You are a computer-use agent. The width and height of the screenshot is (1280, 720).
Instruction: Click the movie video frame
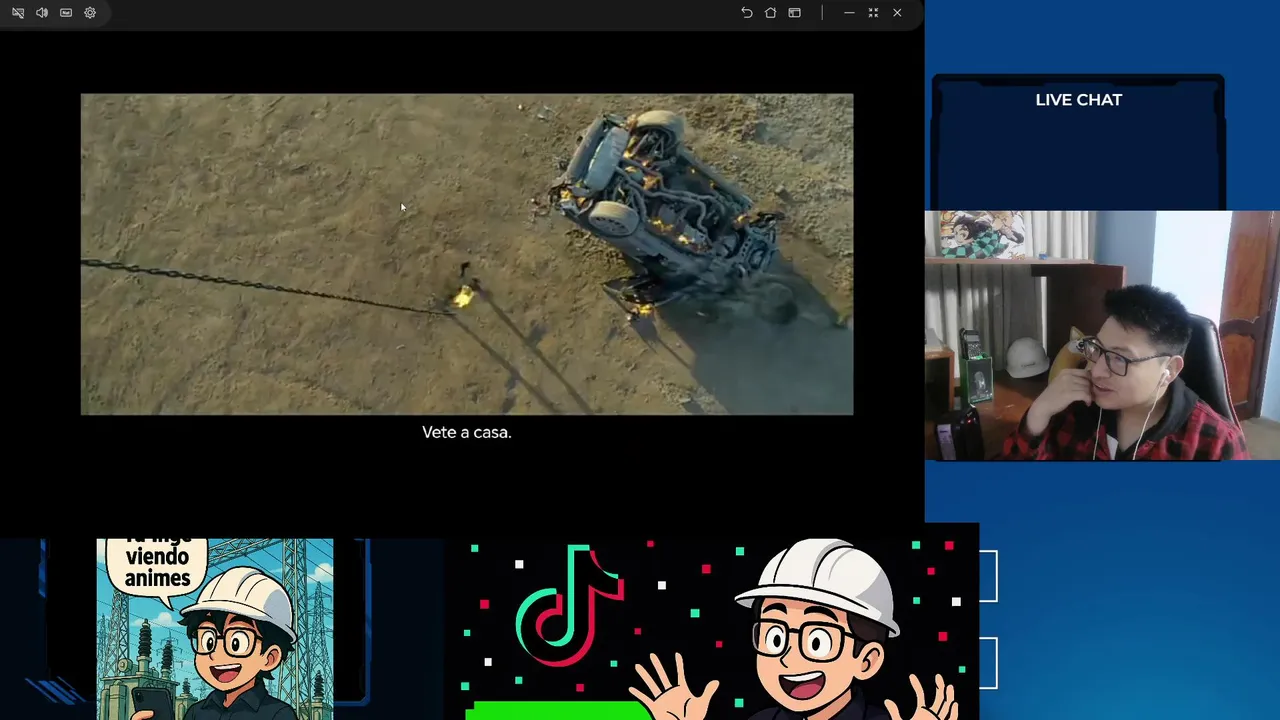[467, 254]
